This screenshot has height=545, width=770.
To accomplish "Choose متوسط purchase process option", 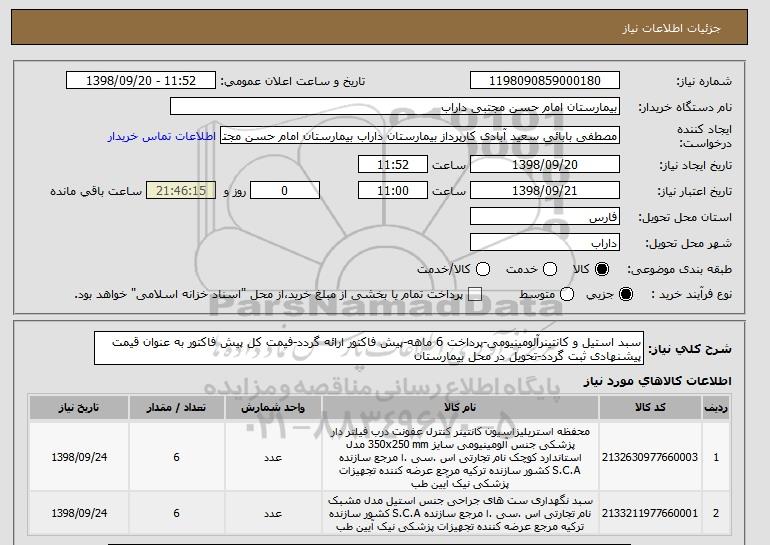I will [567, 294].
